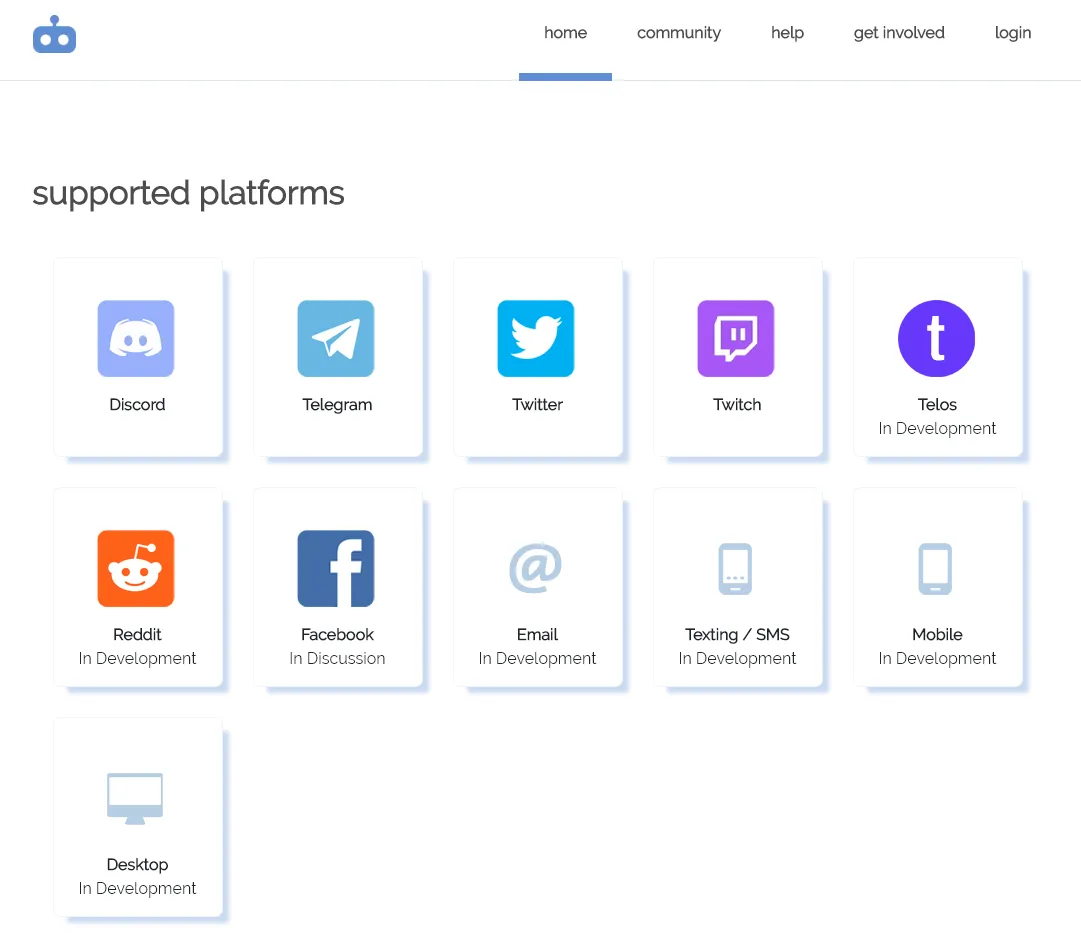The image size is (1081, 941).
Task: Open the Desktop monitor icon
Action: [135, 798]
